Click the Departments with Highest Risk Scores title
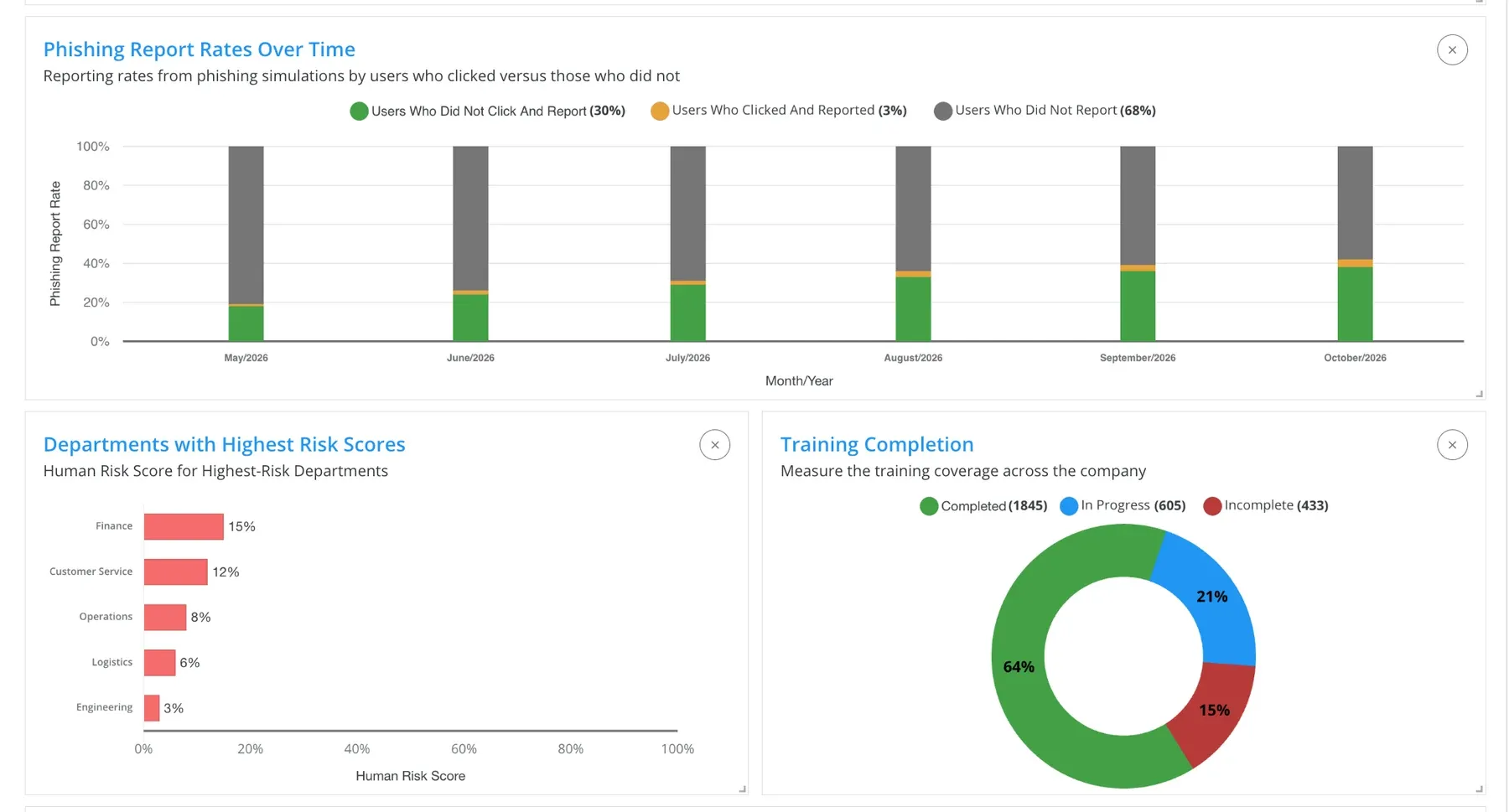This screenshot has width=1509, height=812. (225, 444)
